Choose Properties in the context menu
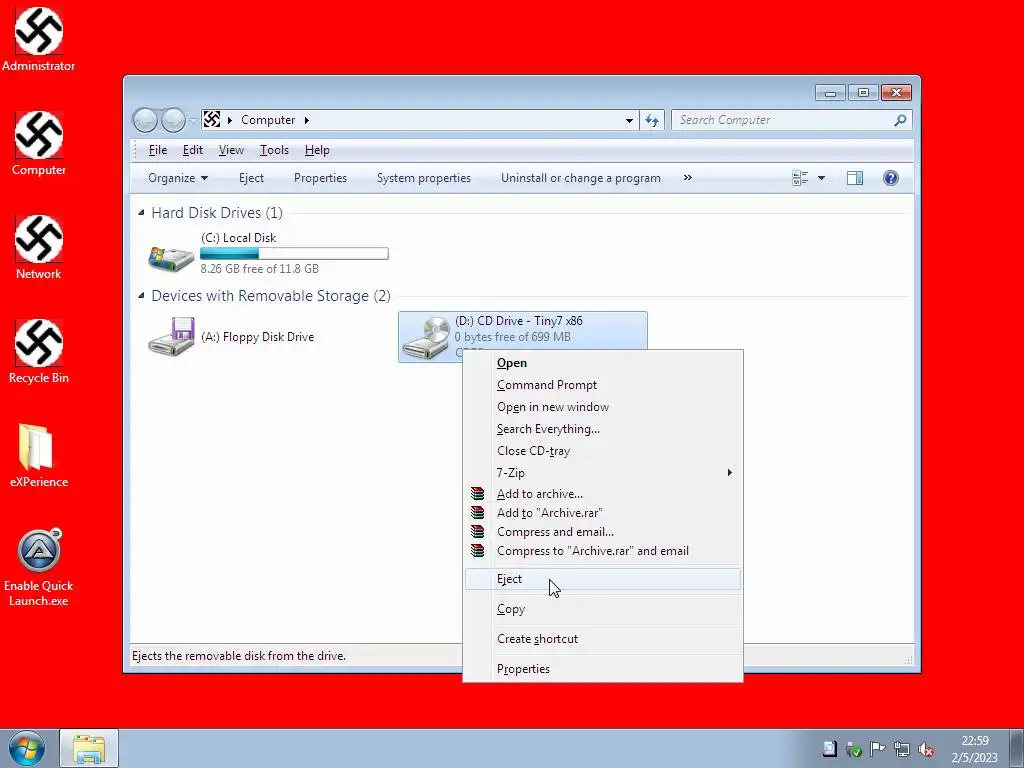 602,669
